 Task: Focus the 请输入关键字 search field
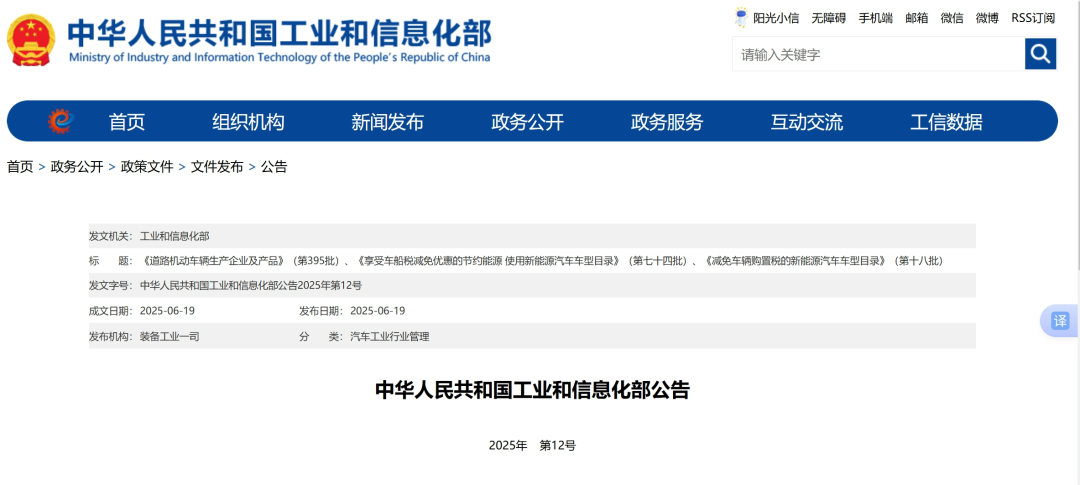point(878,54)
